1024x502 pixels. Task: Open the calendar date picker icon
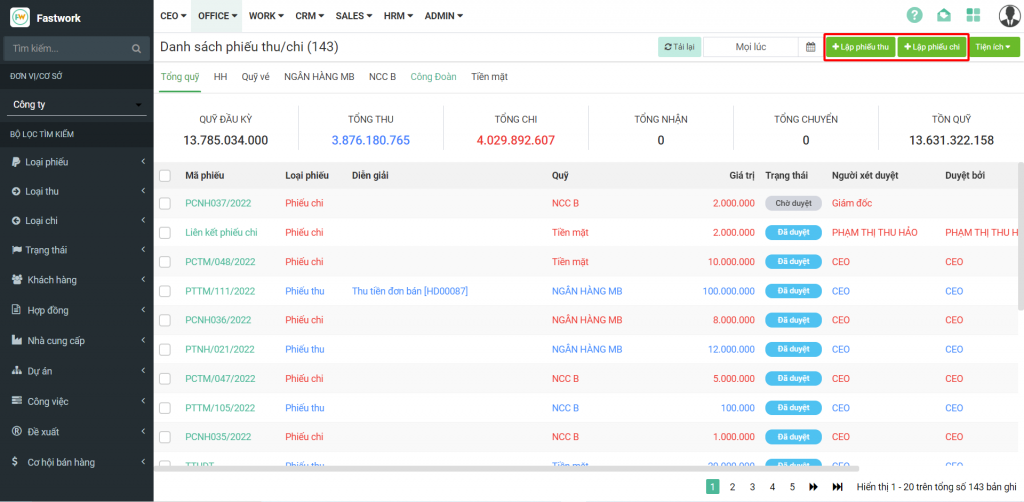[x=811, y=47]
